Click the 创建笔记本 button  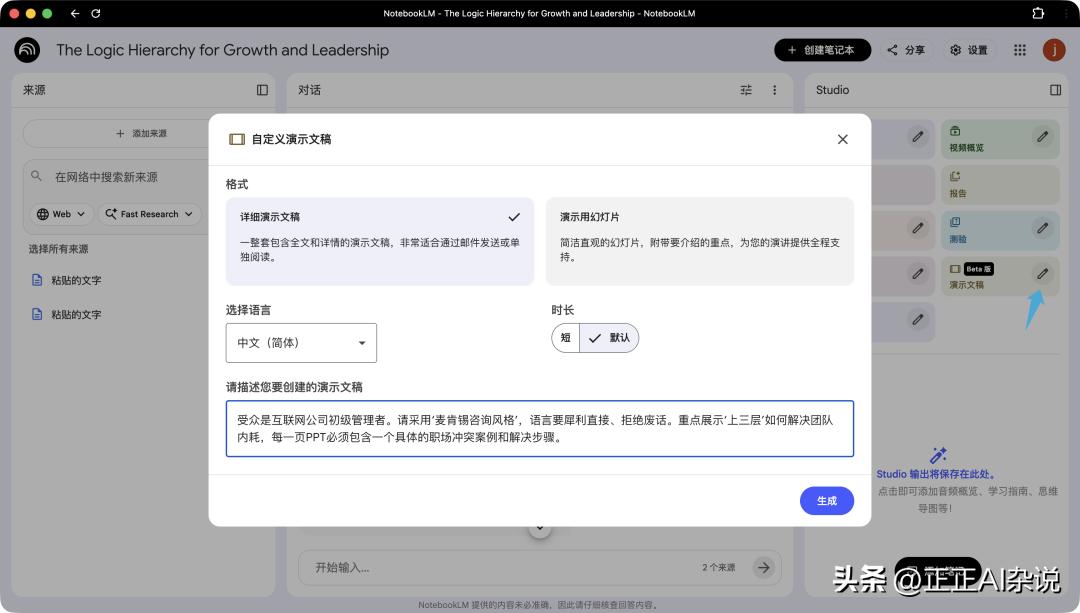point(822,50)
